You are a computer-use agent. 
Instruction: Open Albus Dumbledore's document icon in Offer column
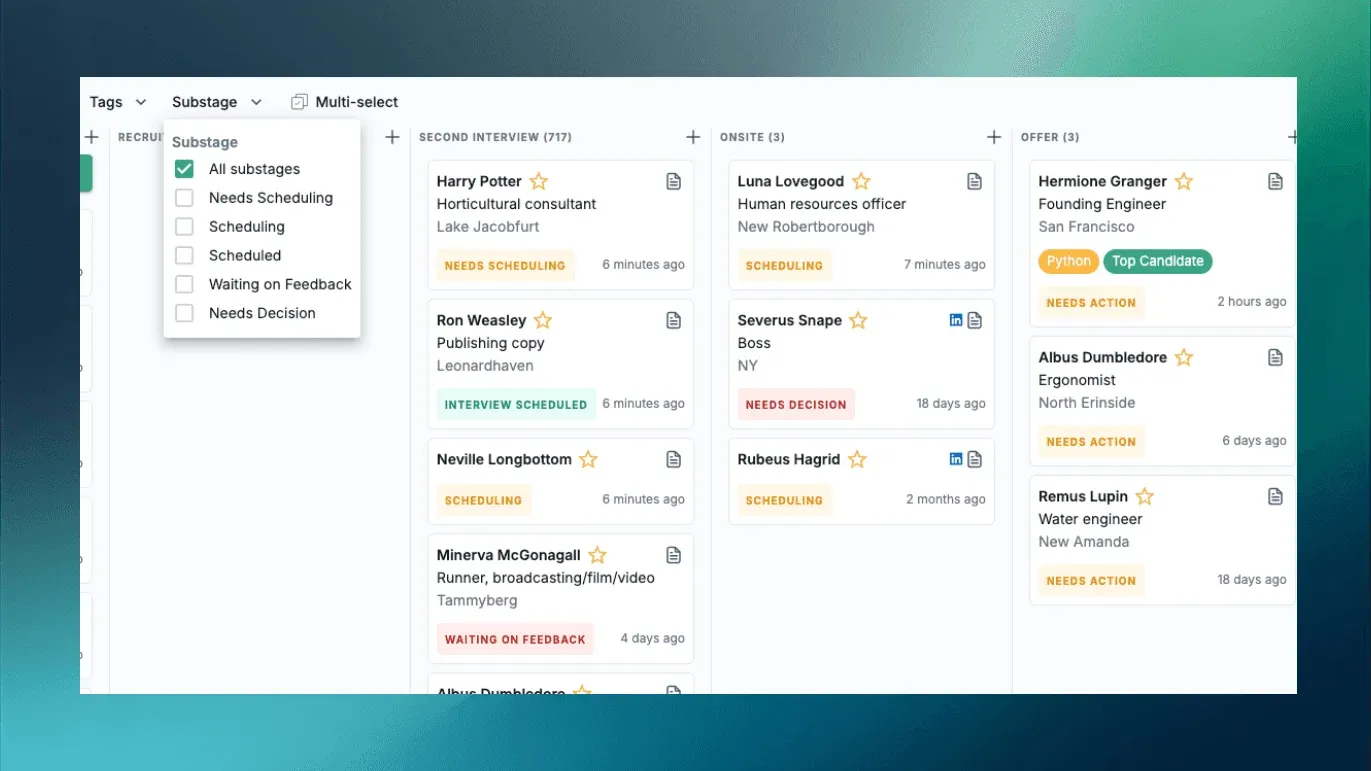(x=1276, y=357)
